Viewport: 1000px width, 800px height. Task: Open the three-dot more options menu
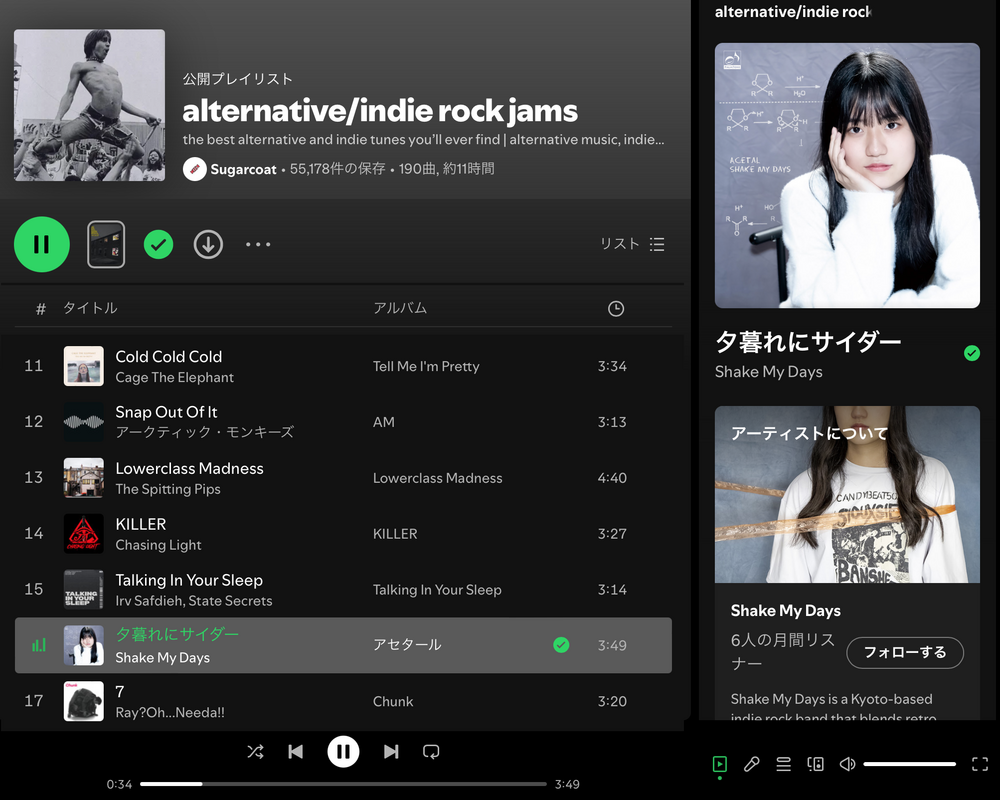click(258, 244)
